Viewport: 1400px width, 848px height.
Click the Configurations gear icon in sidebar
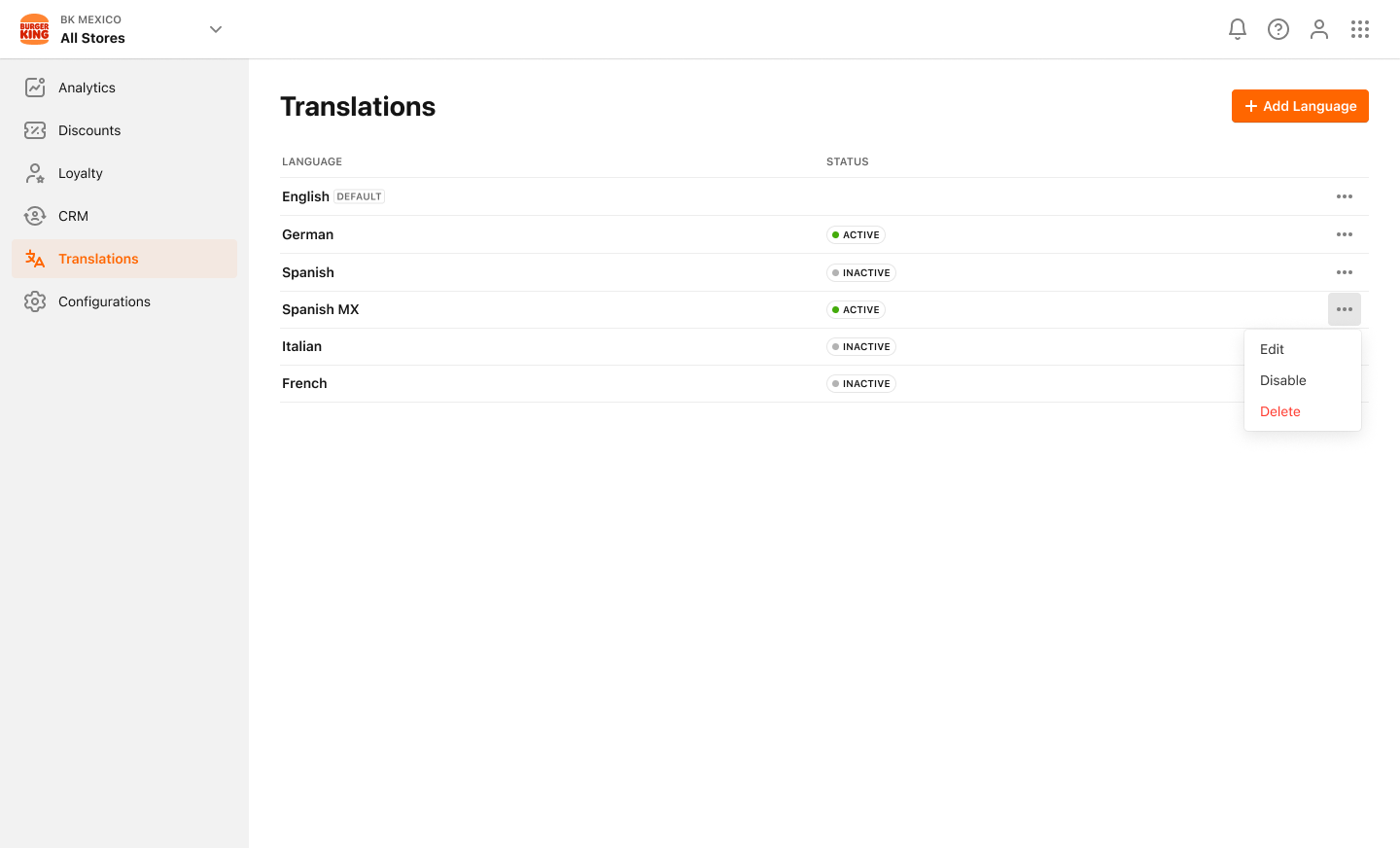pyautogui.click(x=35, y=301)
